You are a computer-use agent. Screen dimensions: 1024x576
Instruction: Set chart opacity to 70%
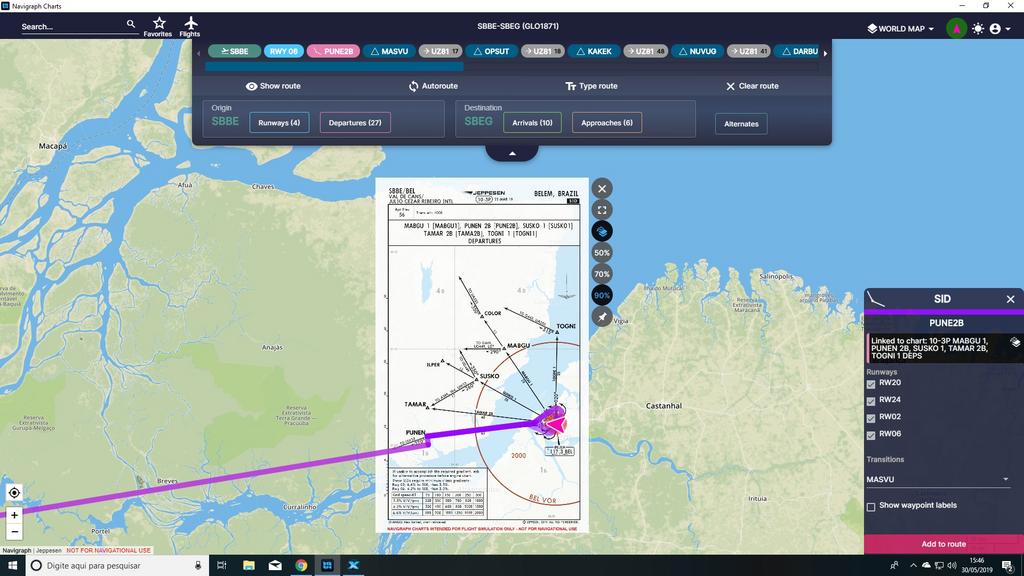[602, 274]
